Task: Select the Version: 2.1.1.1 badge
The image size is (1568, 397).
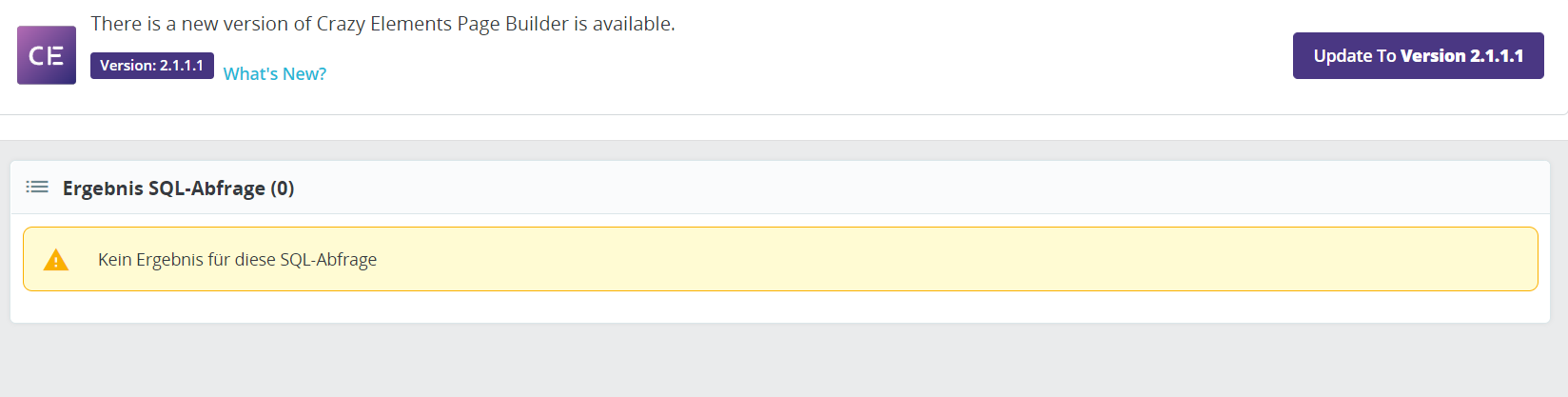Action: (x=152, y=65)
